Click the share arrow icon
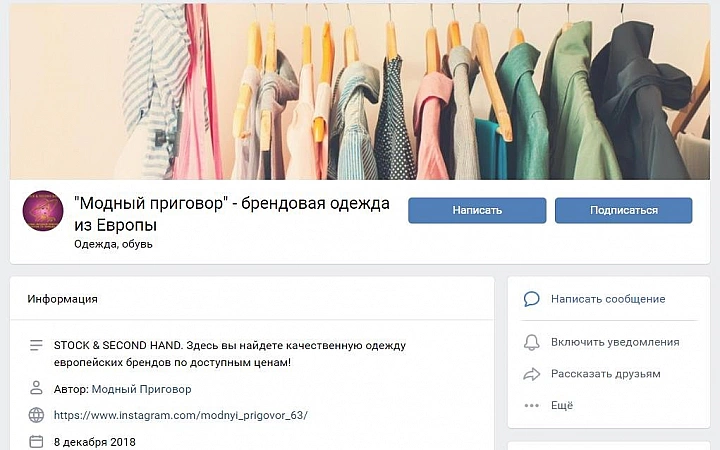 tap(531, 374)
